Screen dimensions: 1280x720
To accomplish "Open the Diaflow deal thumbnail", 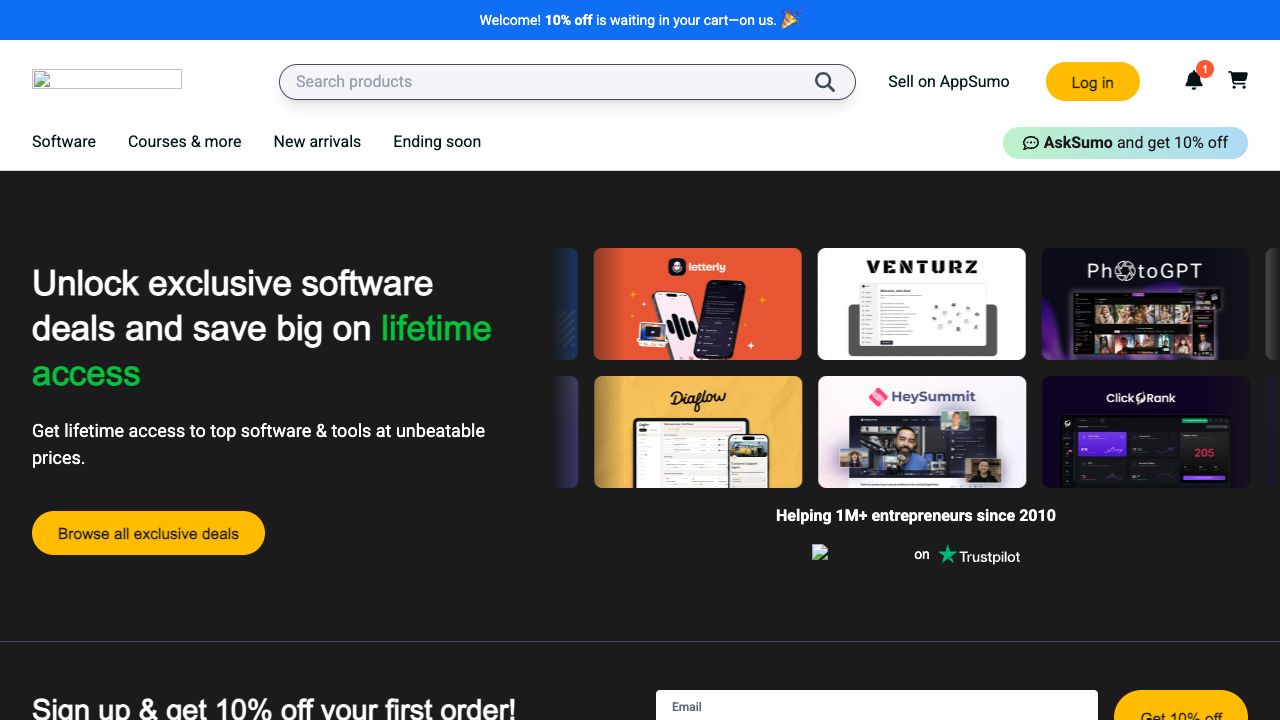I will tap(698, 432).
